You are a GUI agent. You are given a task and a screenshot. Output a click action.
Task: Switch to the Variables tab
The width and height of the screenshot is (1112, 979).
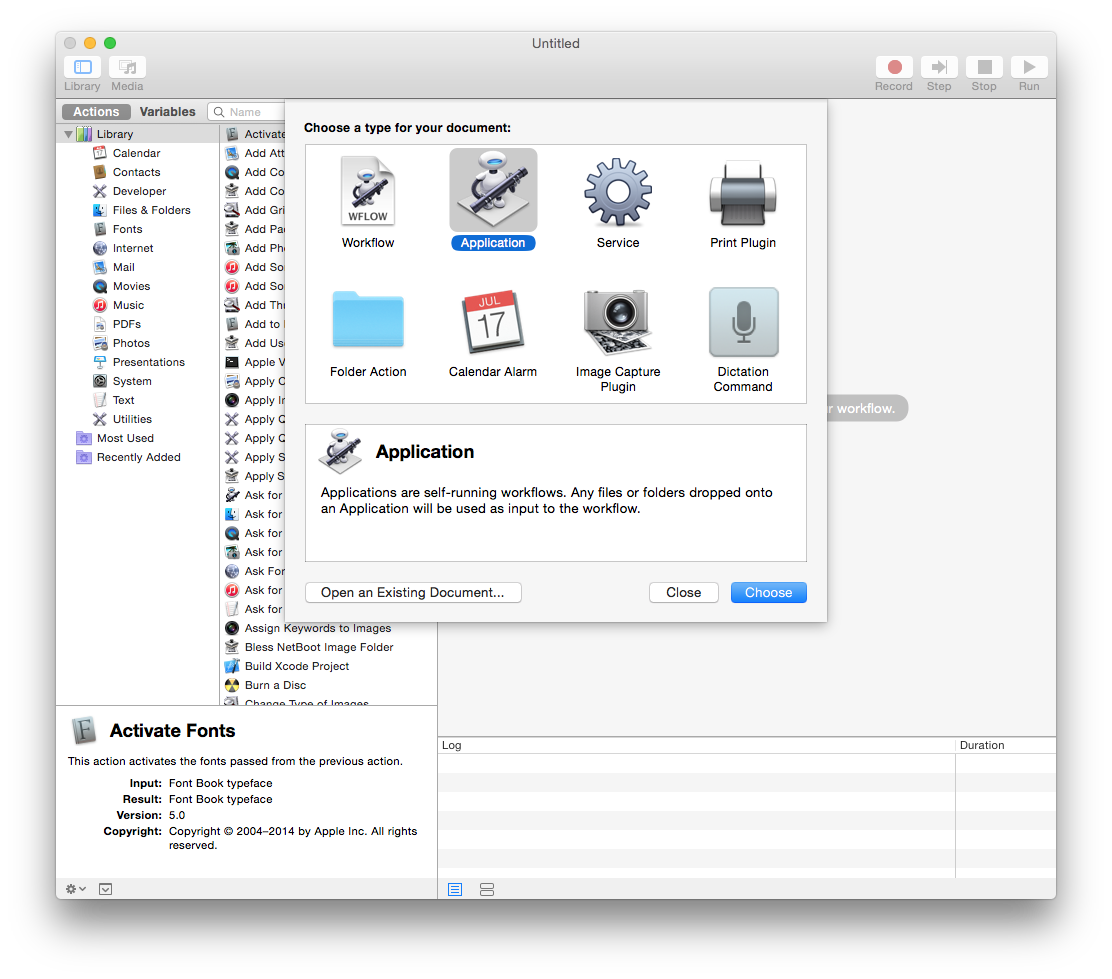click(167, 112)
